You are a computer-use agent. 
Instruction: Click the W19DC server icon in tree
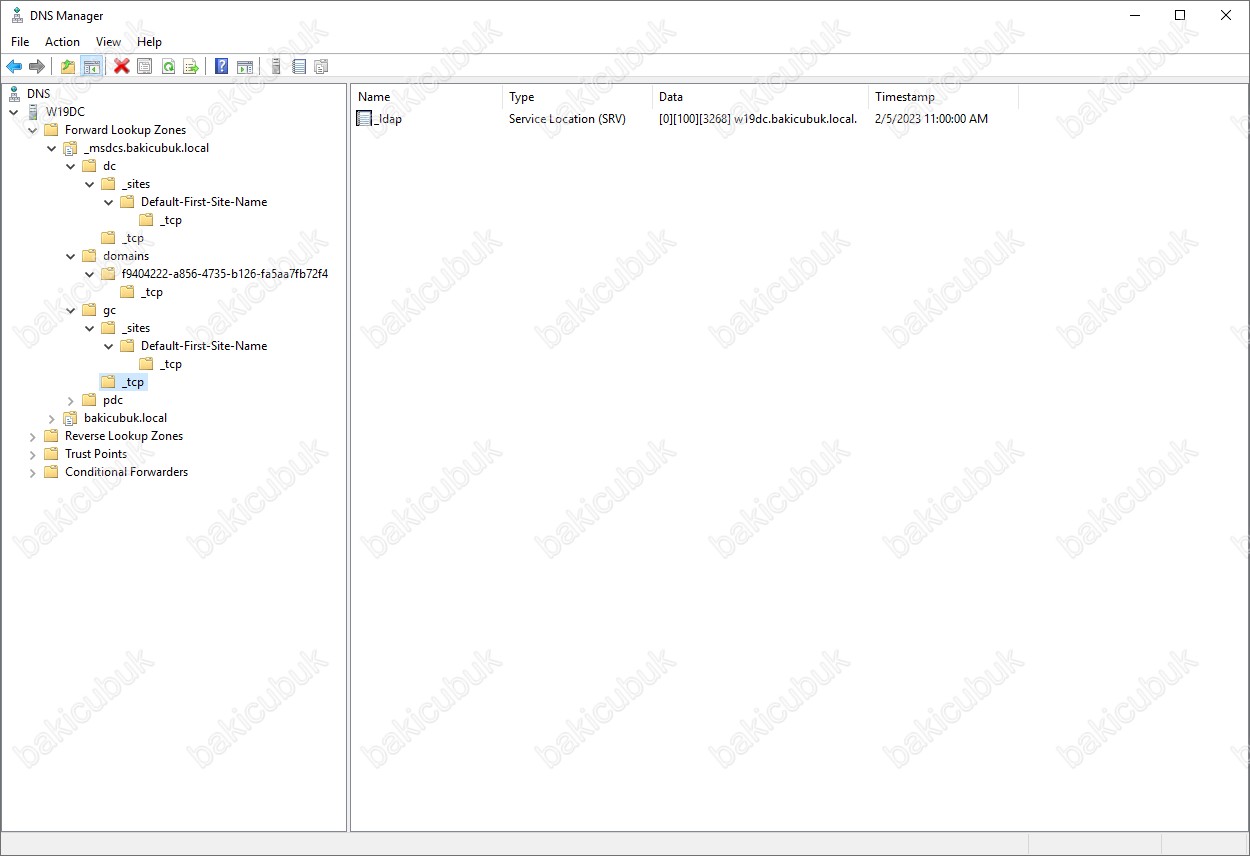click(32, 112)
